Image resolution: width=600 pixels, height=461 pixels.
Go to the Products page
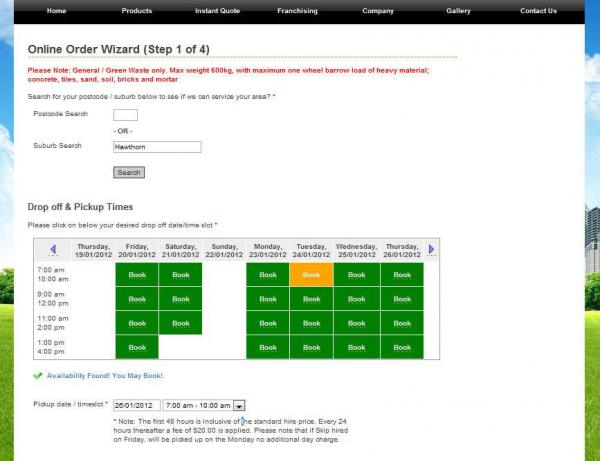137,11
